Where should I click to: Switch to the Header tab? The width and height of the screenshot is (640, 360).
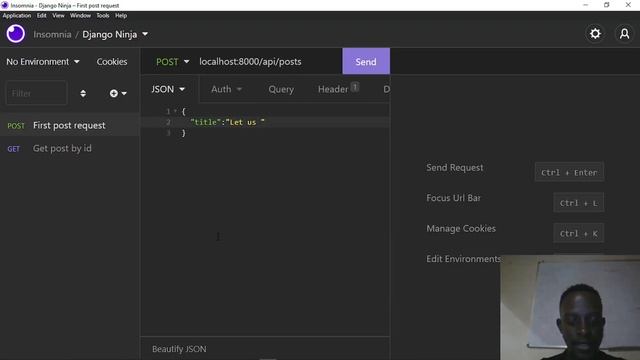click(x=338, y=89)
